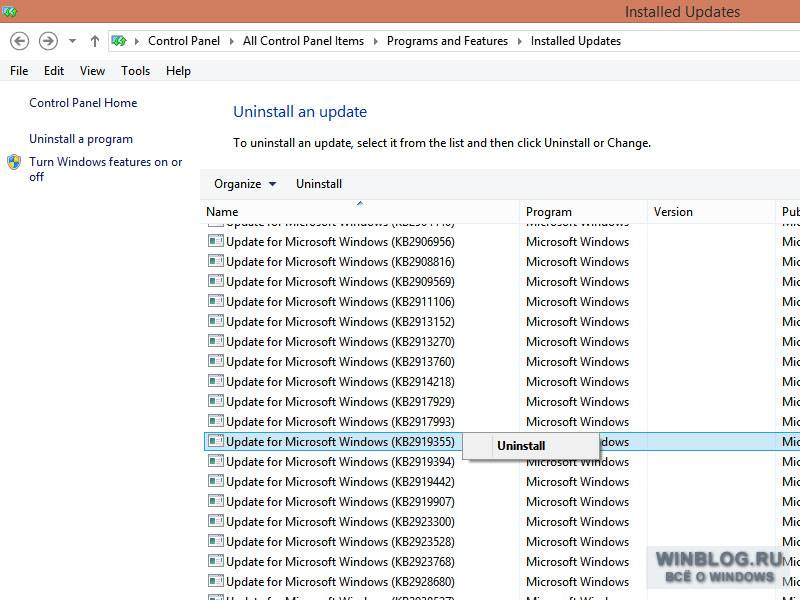Screen dimensions: 800x600
Task: Click the window icon in the title bar
Action: (9, 11)
